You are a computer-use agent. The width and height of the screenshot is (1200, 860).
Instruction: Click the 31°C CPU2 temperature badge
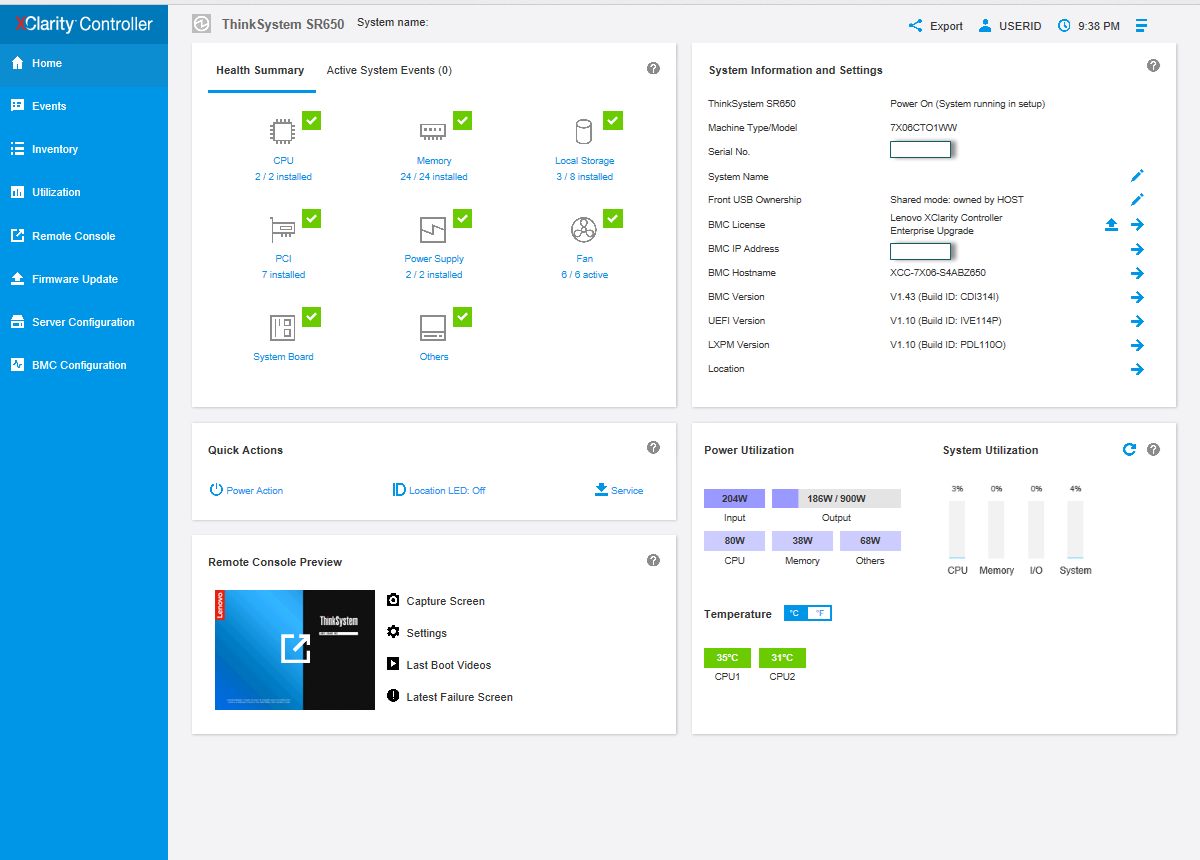(782, 658)
